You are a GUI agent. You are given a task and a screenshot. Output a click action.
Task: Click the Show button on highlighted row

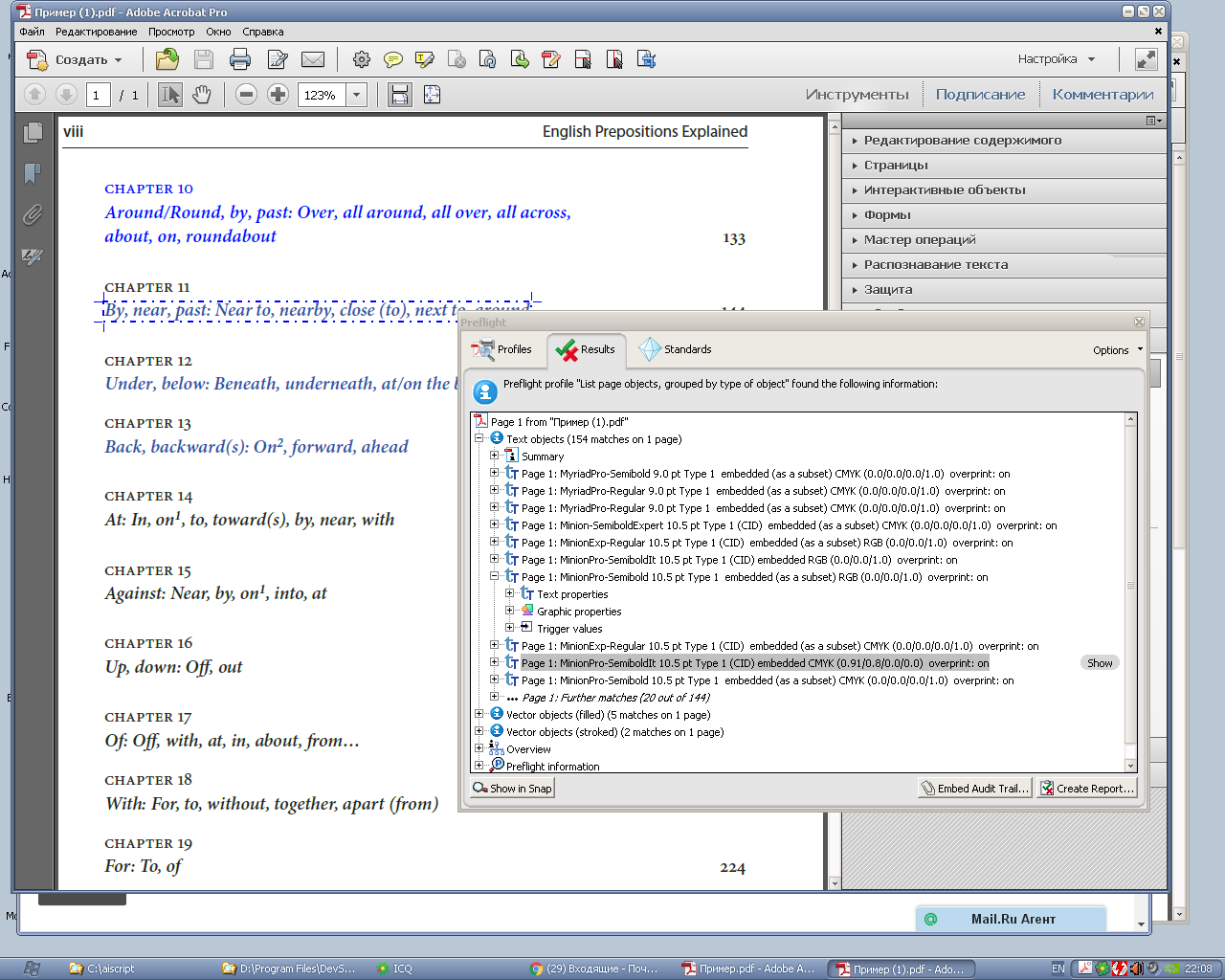tap(1100, 663)
